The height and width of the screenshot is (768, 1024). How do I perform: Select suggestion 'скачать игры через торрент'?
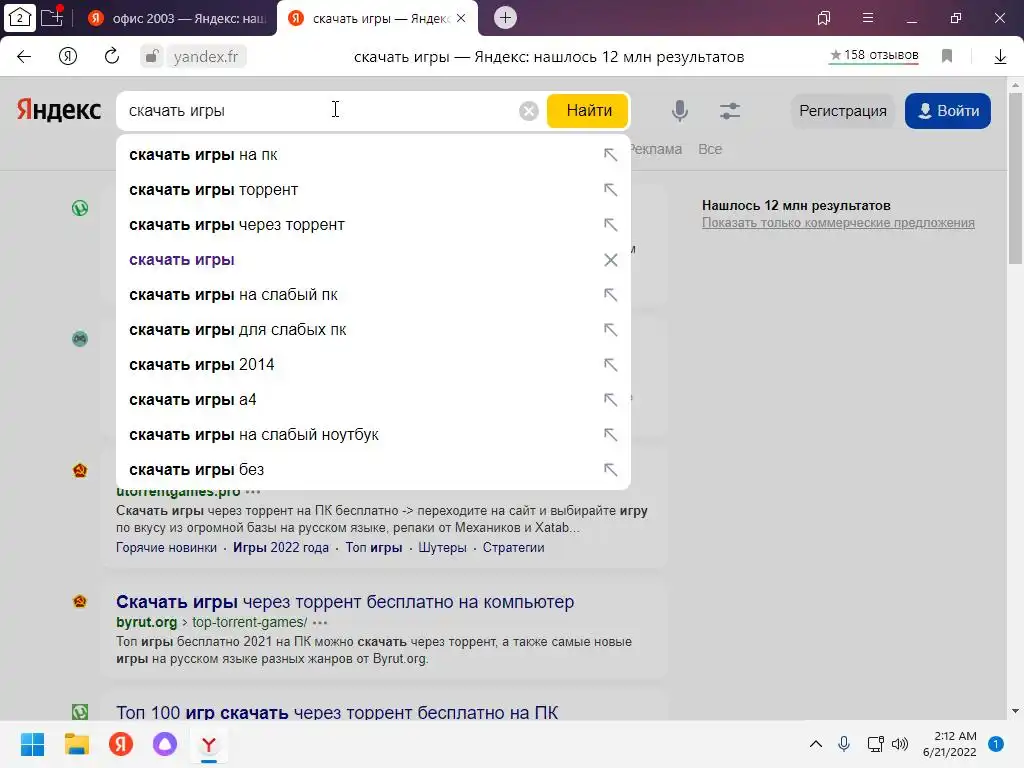[x=373, y=225]
